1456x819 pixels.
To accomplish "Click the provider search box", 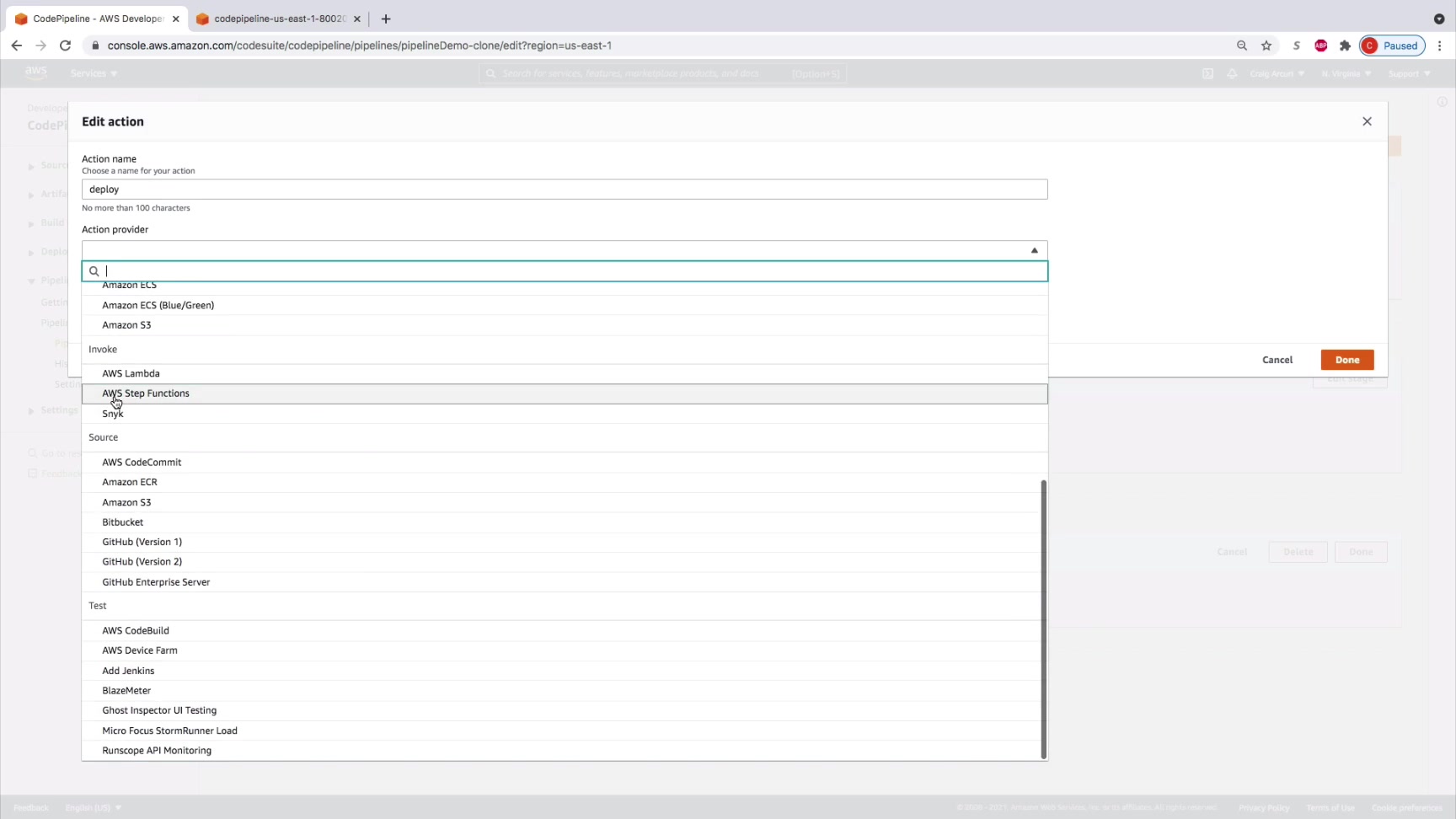I will (x=565, y=271).
